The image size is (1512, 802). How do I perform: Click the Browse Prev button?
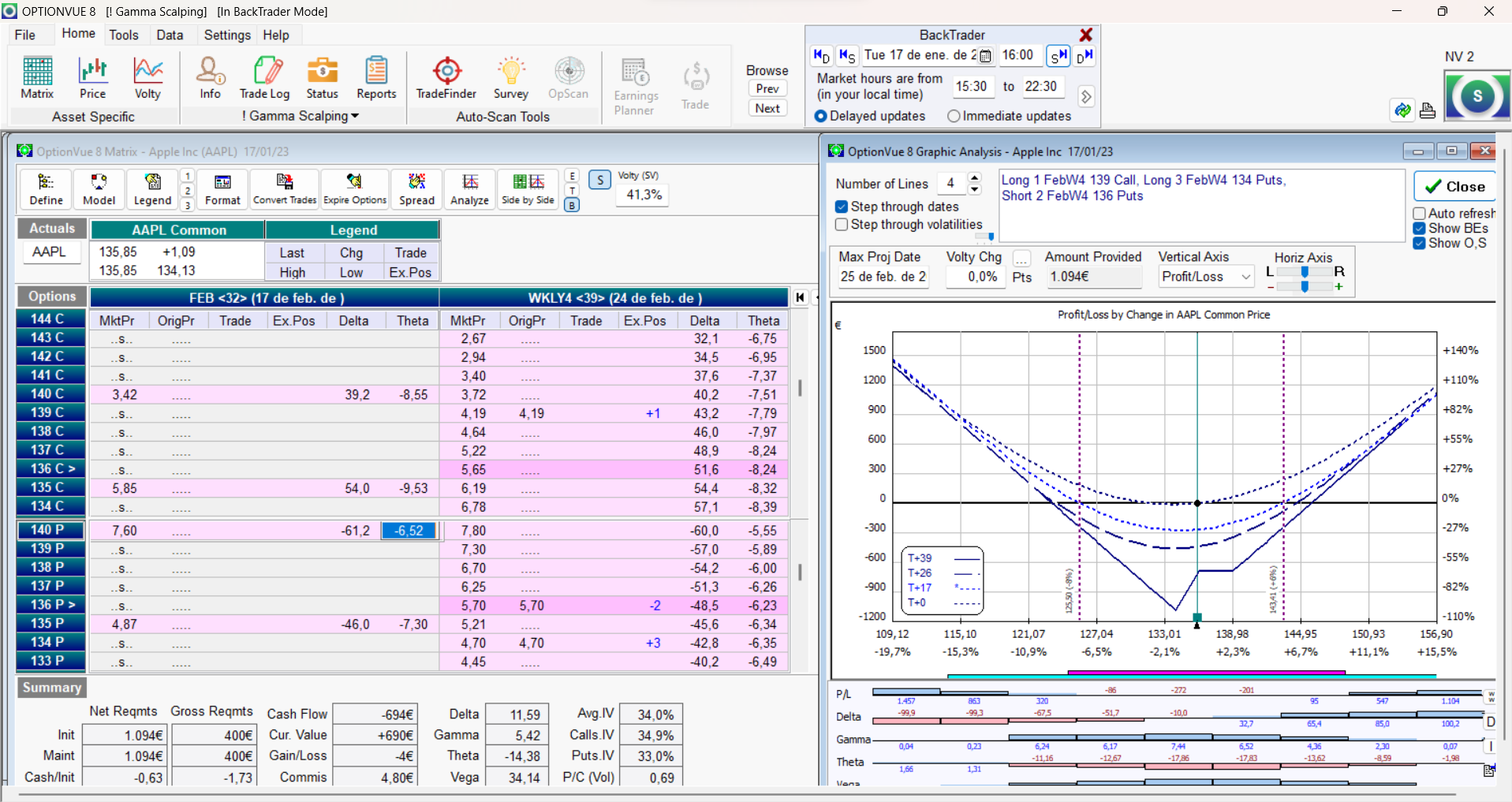click(x=767, y=88)
